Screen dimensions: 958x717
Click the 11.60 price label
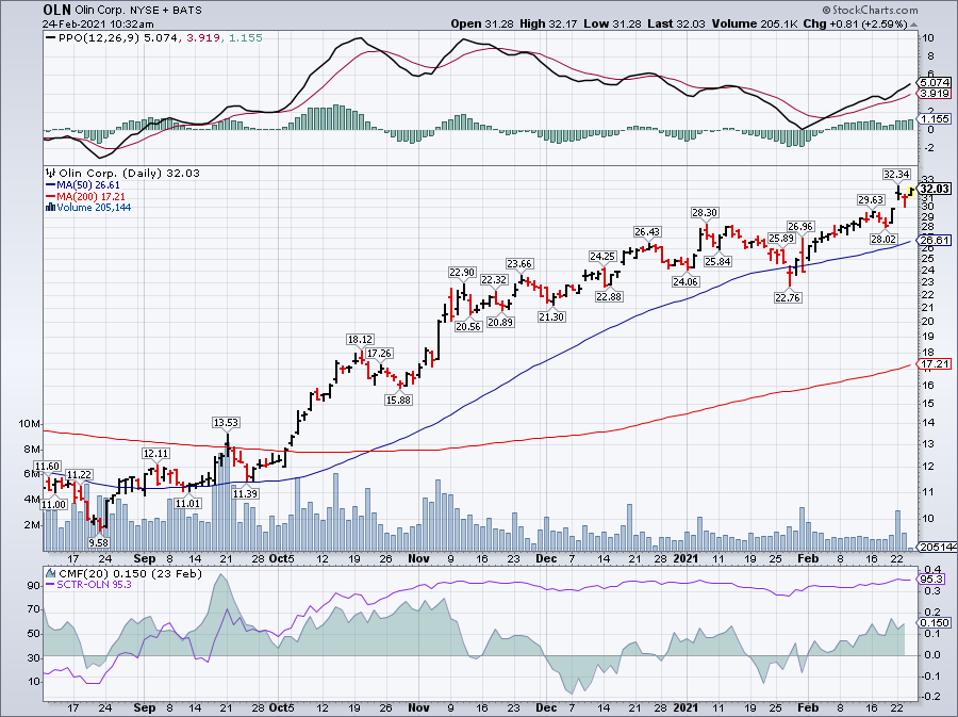(x=47, y=467)
